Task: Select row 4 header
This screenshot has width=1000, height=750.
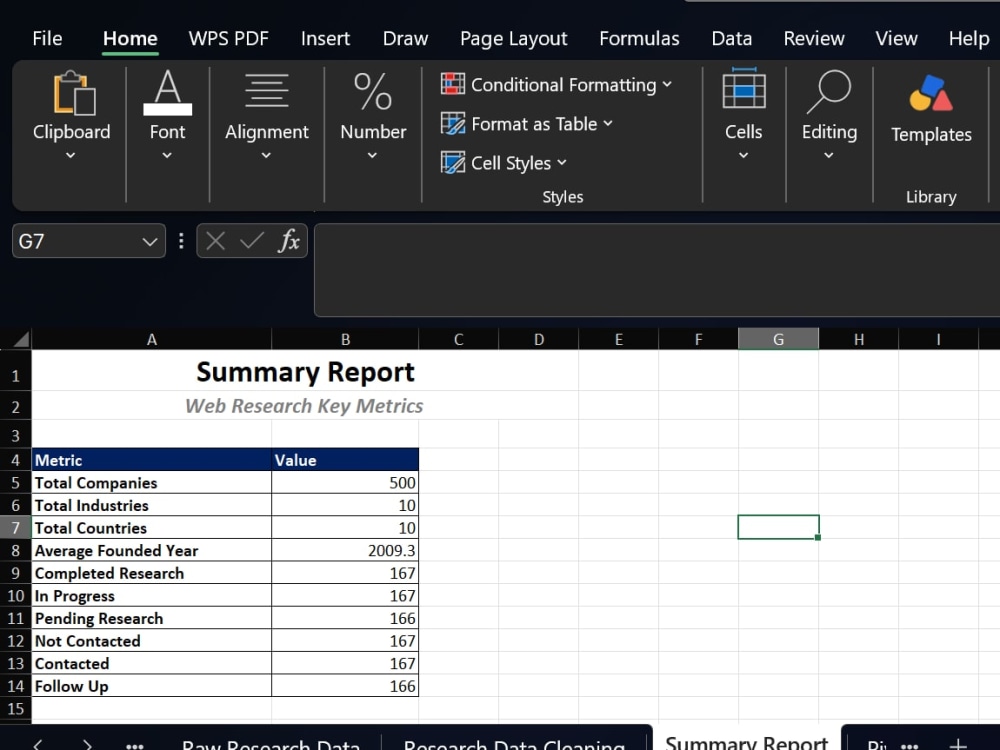Action: pyautogui.click(x=15, y=460)
